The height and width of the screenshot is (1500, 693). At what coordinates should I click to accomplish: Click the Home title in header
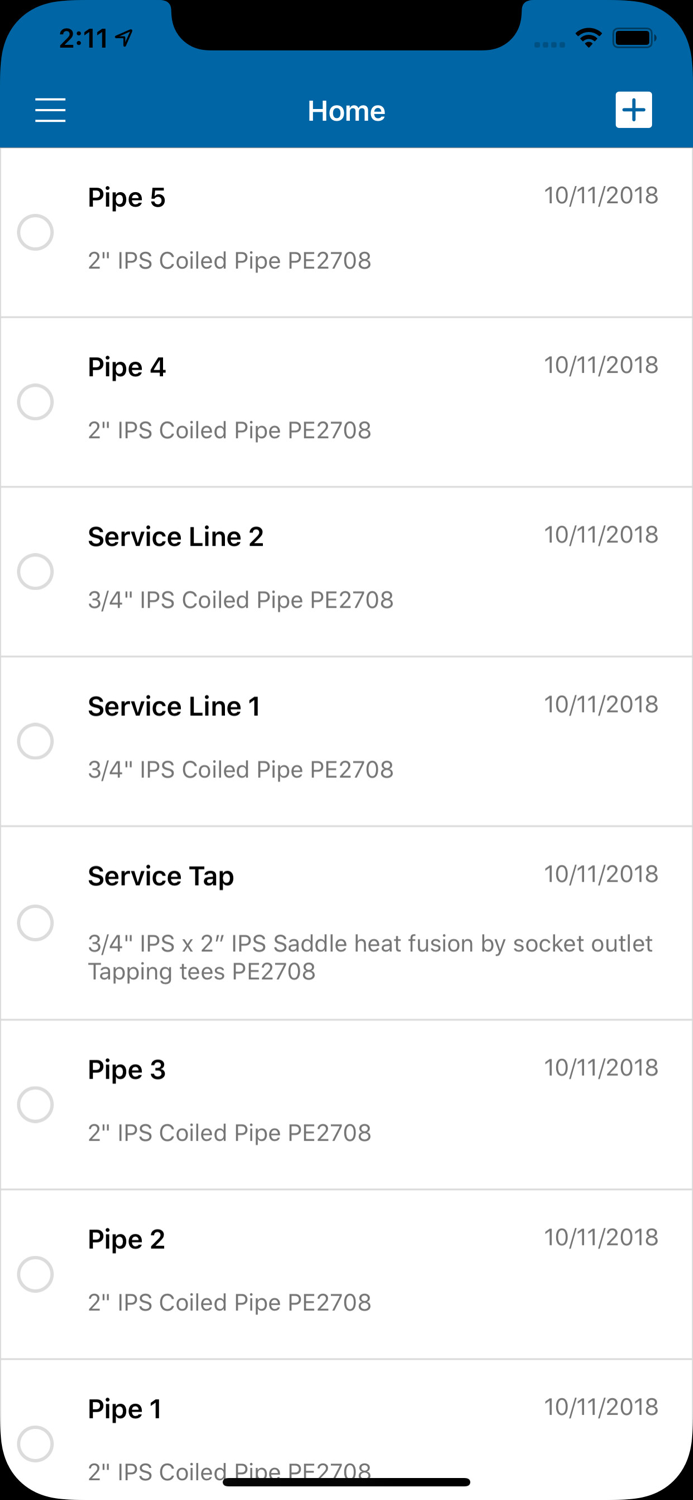346,111
